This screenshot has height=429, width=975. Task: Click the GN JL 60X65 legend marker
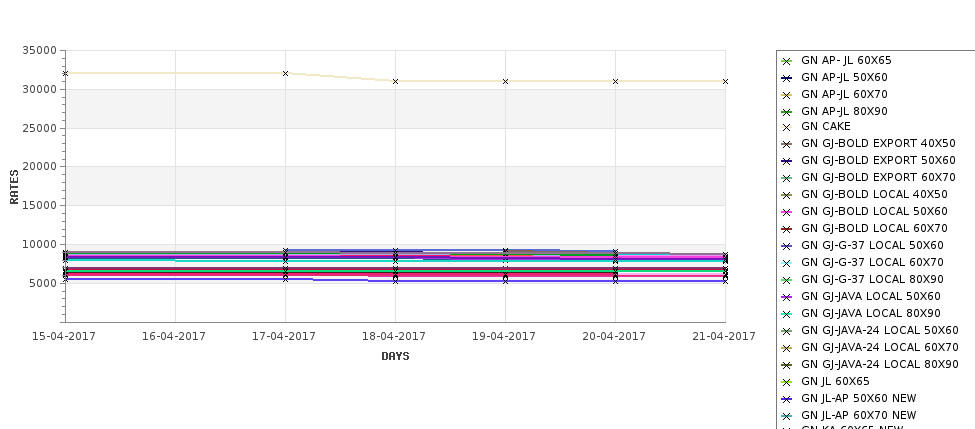(x=787, y=382)
